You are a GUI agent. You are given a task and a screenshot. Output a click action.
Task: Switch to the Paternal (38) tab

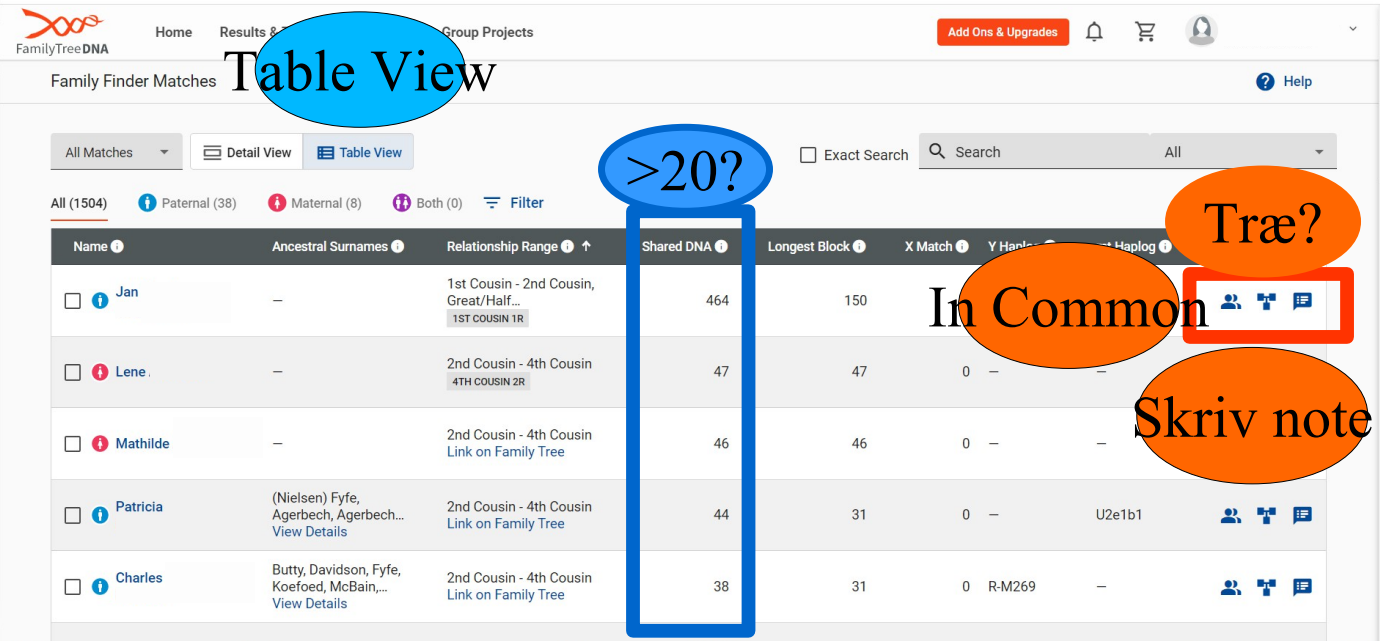coord(187,203)
